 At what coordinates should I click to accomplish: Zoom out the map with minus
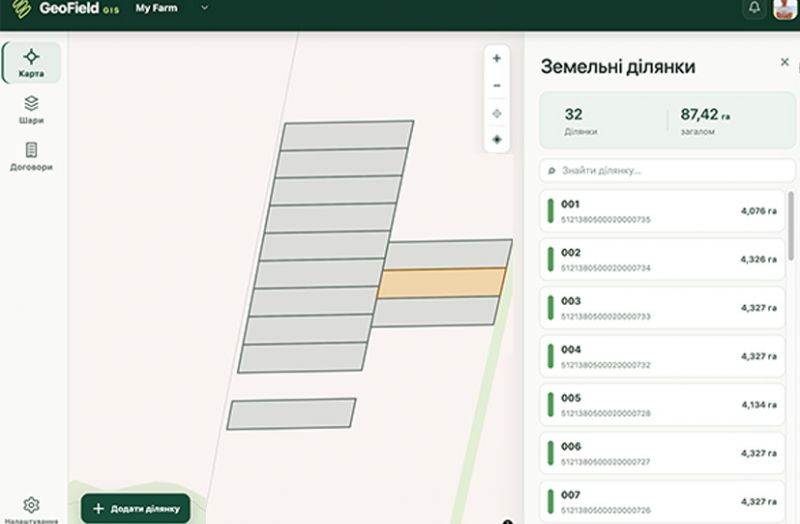tap(496, 85)
